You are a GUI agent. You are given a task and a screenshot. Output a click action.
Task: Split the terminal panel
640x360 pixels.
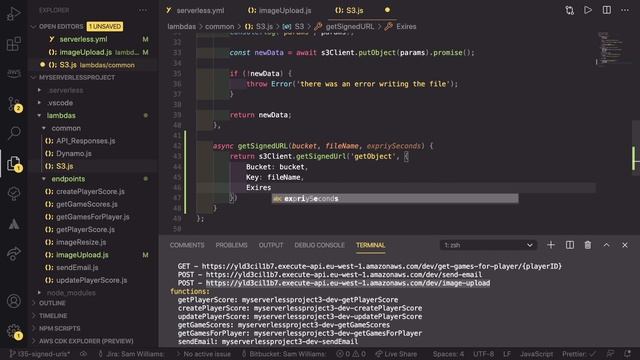pos(570,245)
